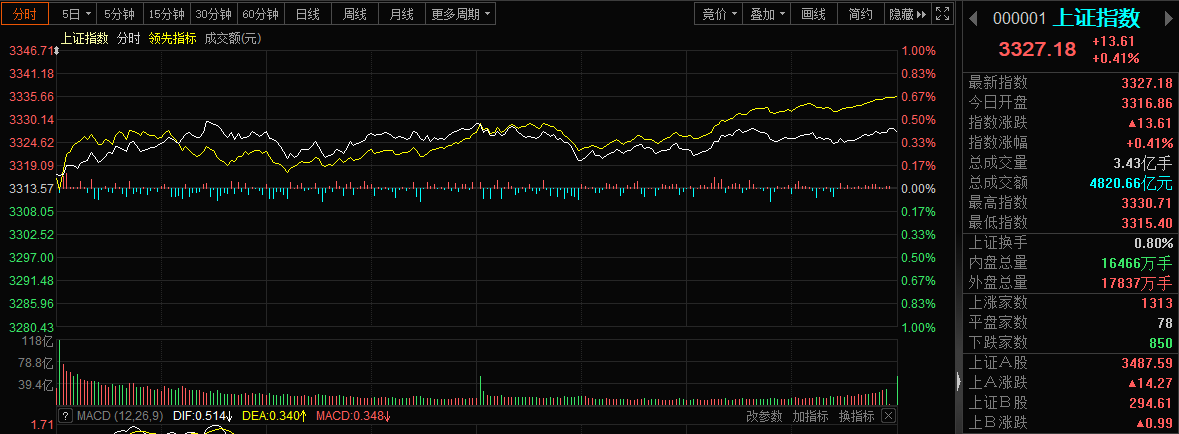1179x434 pixels.
Task: Expand the 叠加 overlay dropdown
Action: [x=768, y=14]
